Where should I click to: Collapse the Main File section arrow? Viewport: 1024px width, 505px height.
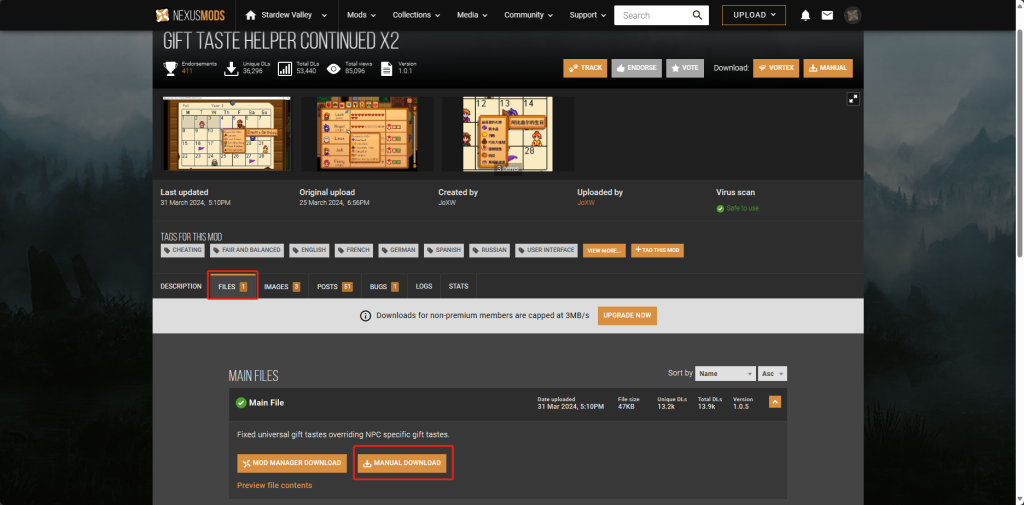click(774, 402)
